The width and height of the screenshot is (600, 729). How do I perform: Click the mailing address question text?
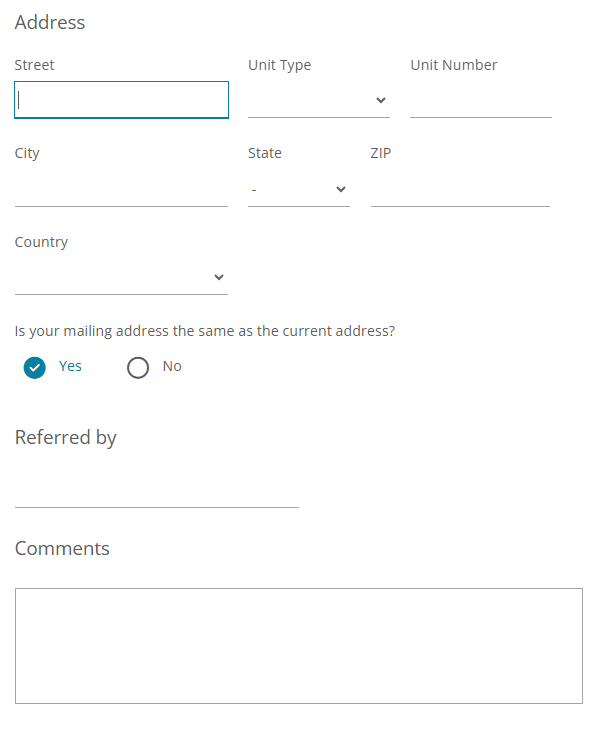tap(204, 331)
